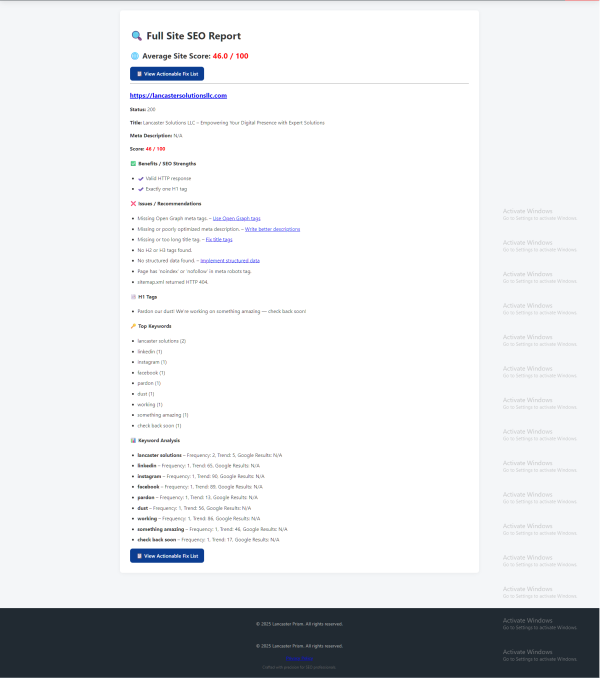Screen dimensions: 600x678
Task: Click the something amazing Keyword Analysis row
Action: (212, 529)
